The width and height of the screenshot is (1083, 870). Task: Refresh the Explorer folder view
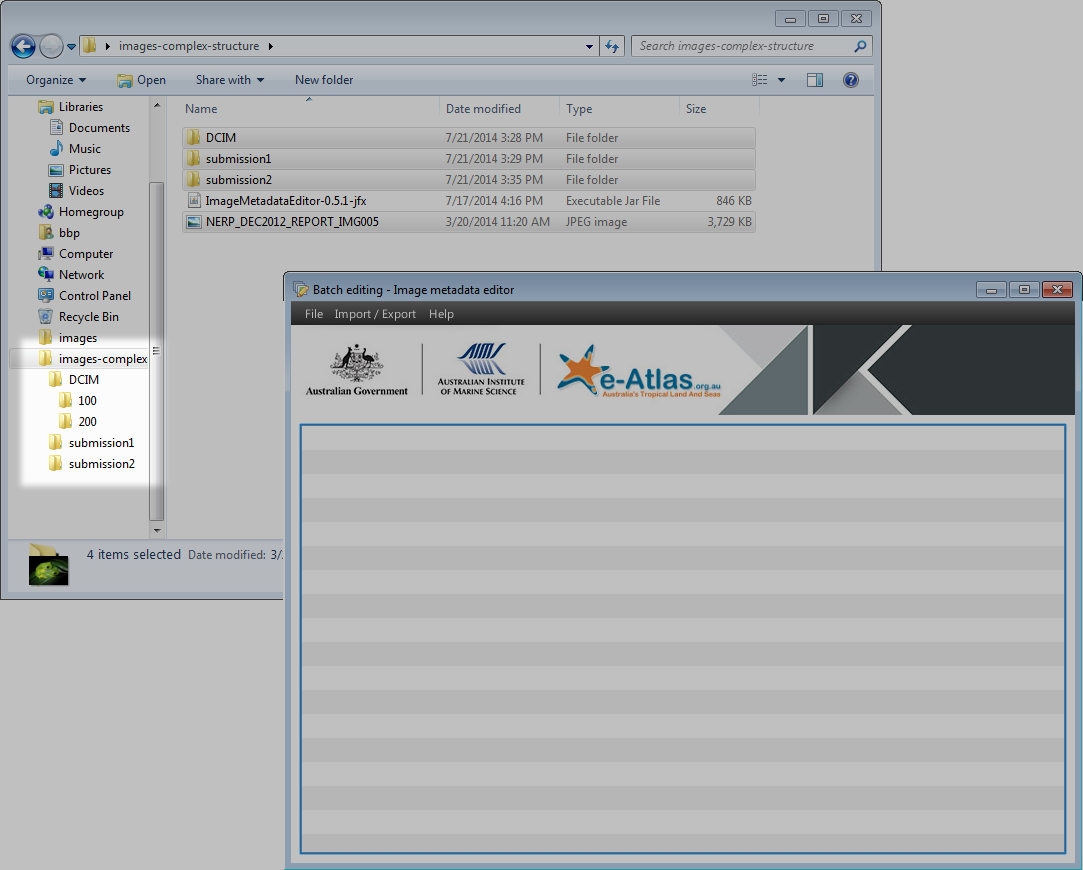(x=612, y=46)
